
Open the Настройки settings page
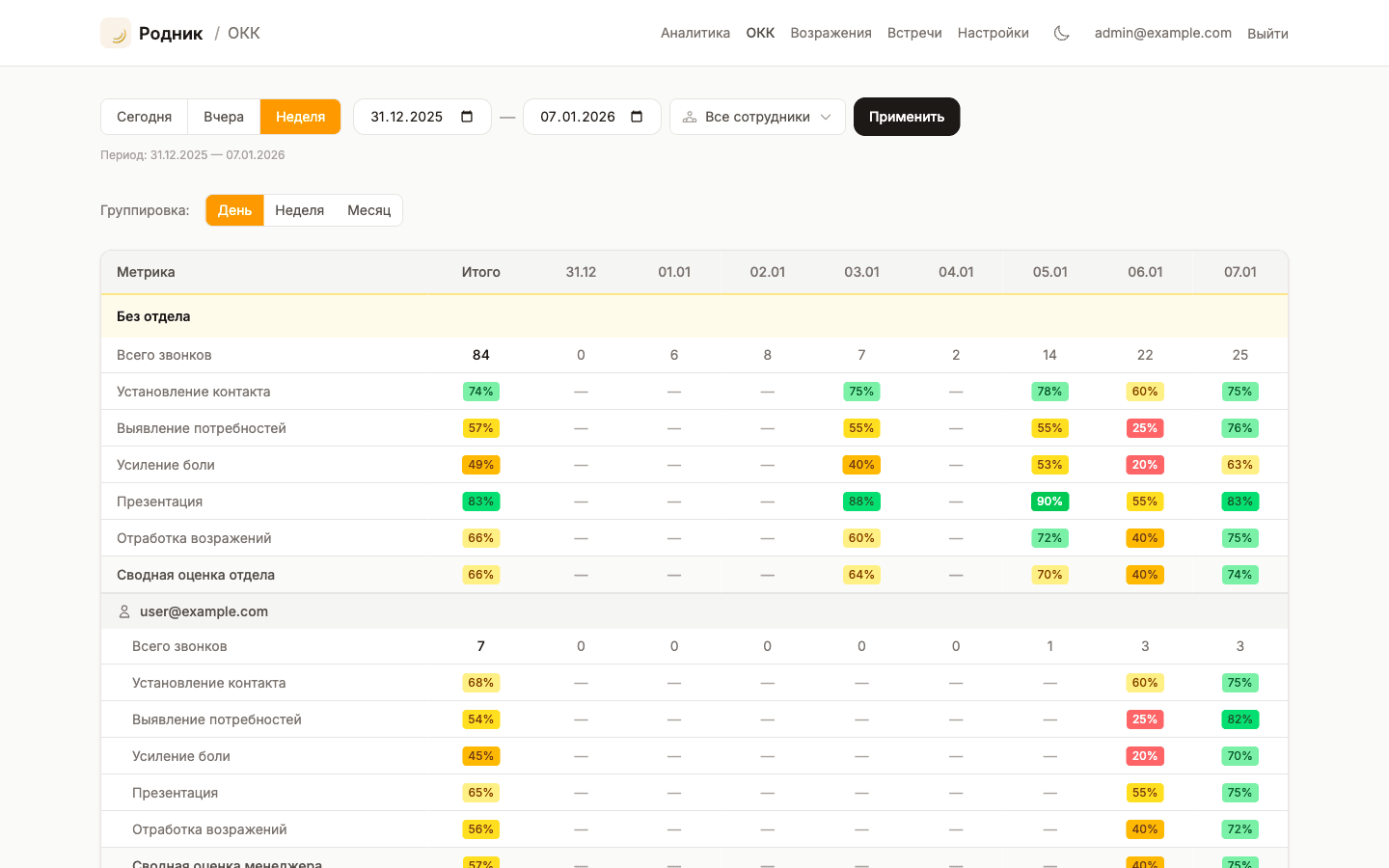(x=993, y=33)
